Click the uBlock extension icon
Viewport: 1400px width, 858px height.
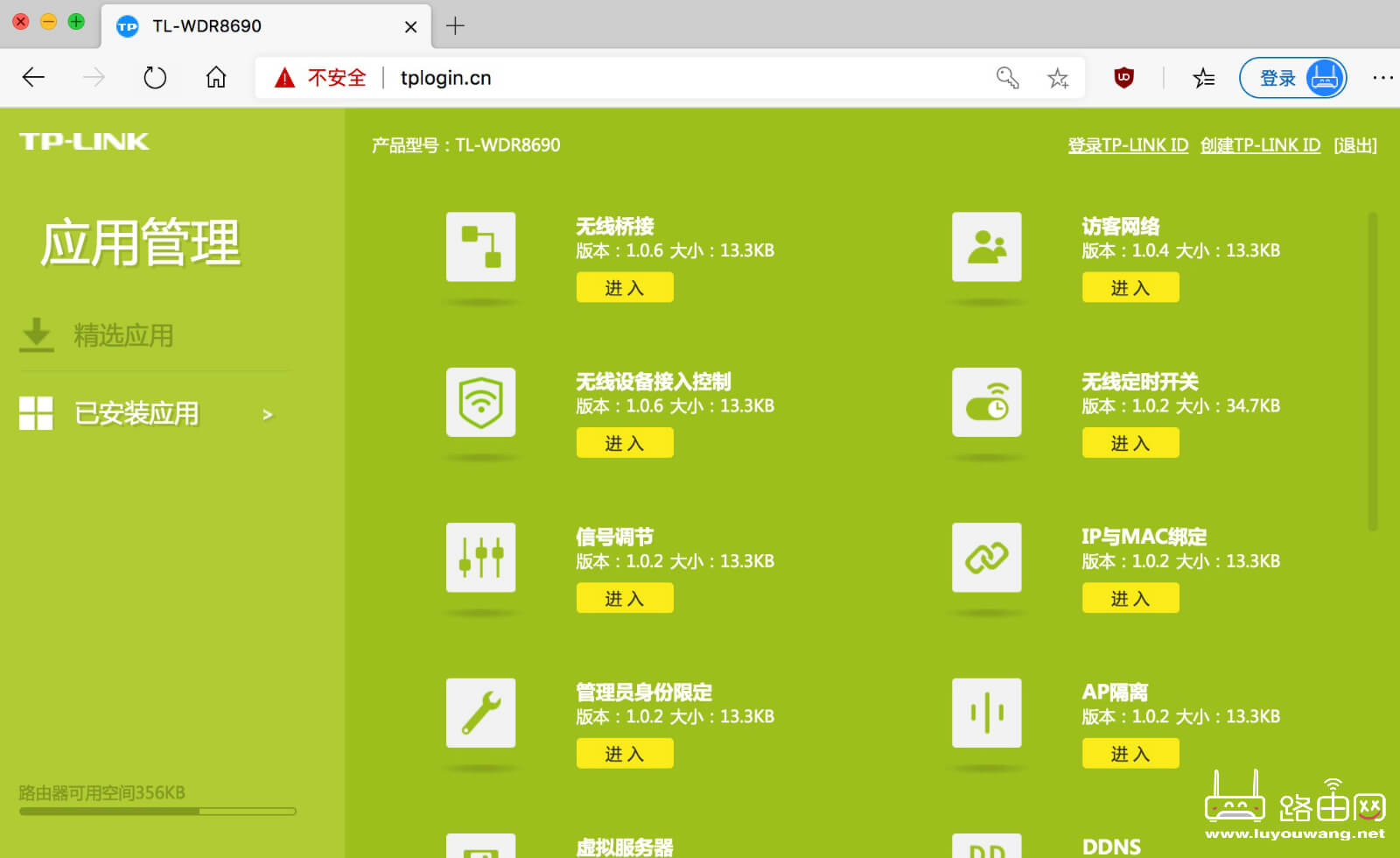pos(1123,77)
